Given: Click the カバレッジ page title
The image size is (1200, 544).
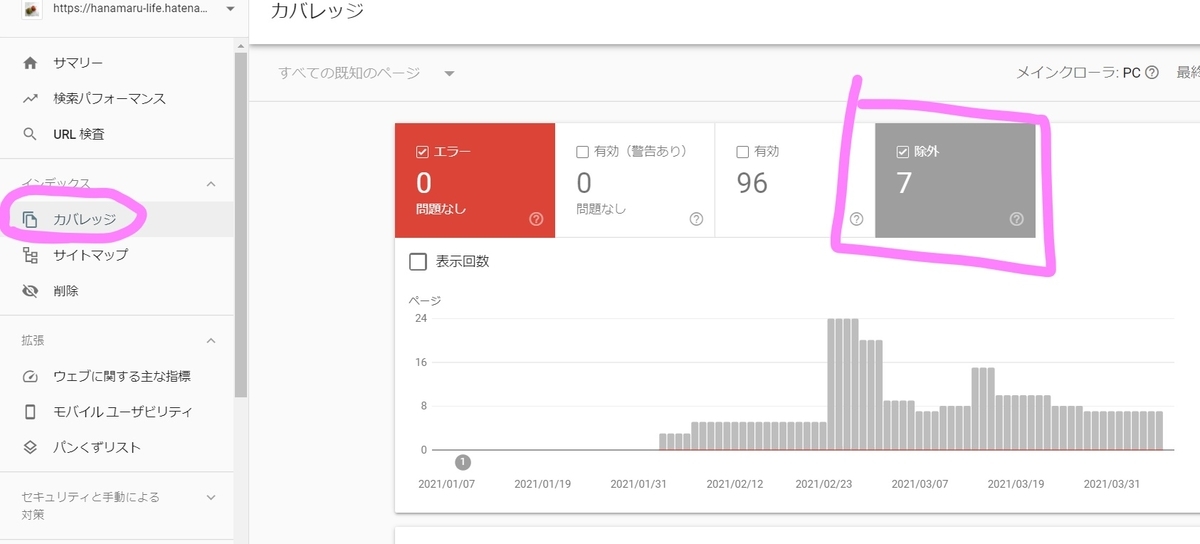Looking at the screenshot, I should 317,12.
